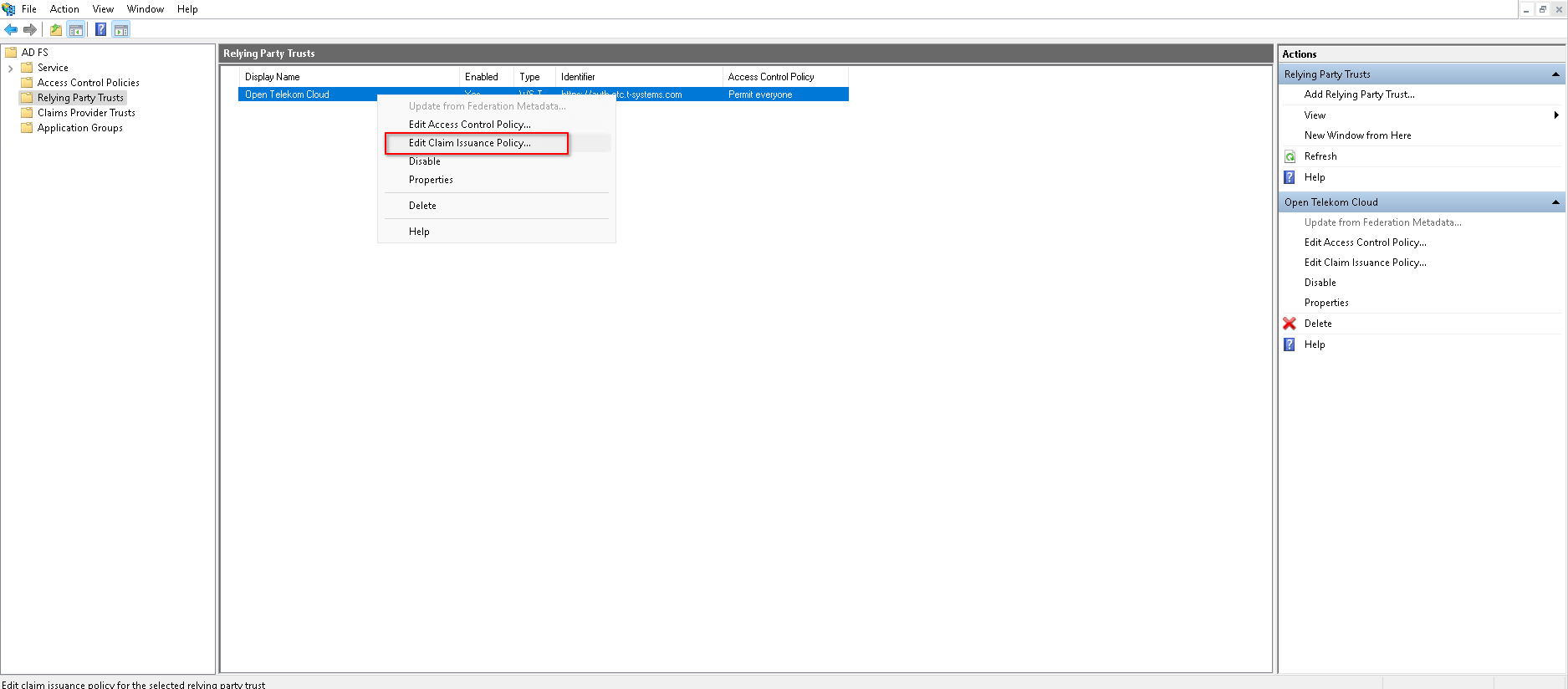Click the blue Help icon in the toolbar
Viewport: 1568px width, 689px height.
click(x=100, y=30)
